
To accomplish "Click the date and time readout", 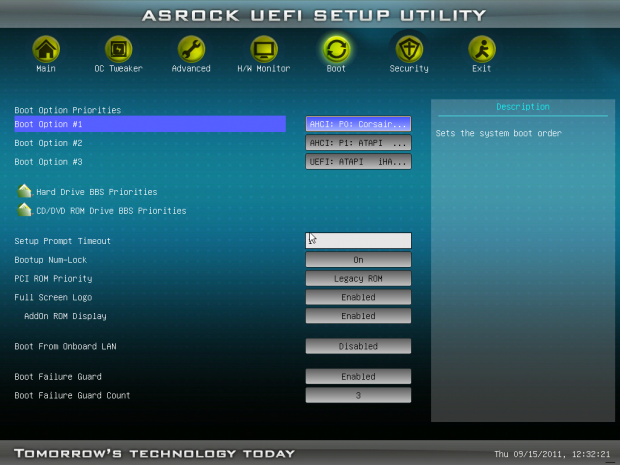I will [552, 454].
